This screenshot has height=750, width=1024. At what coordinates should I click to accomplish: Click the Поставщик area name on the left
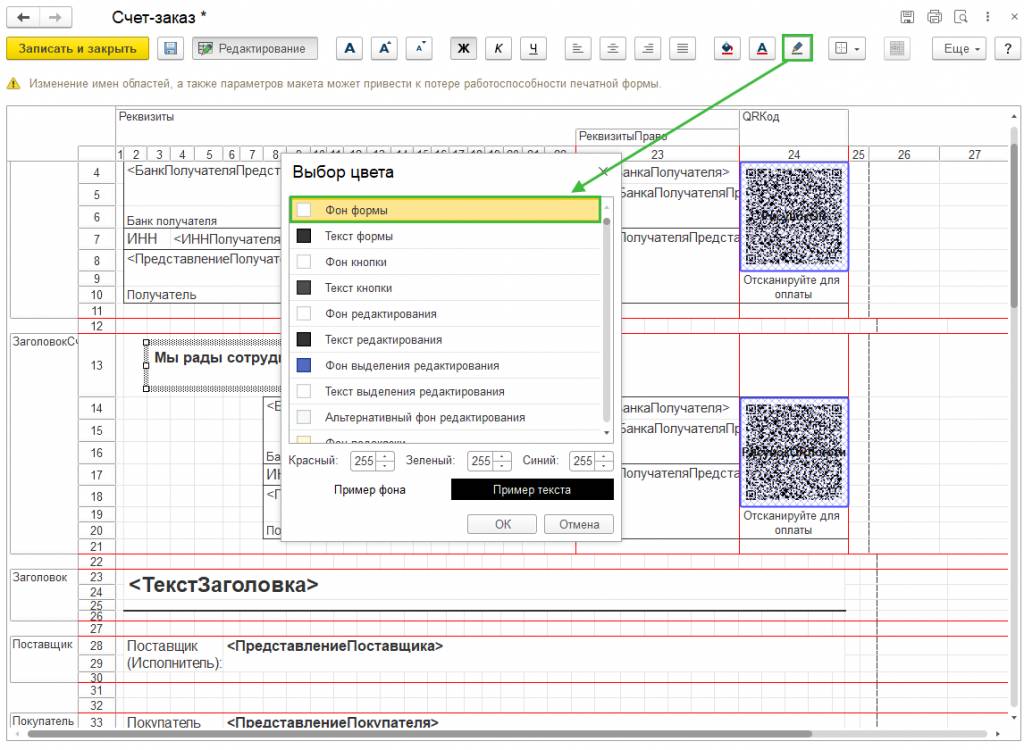coord(42,644)
